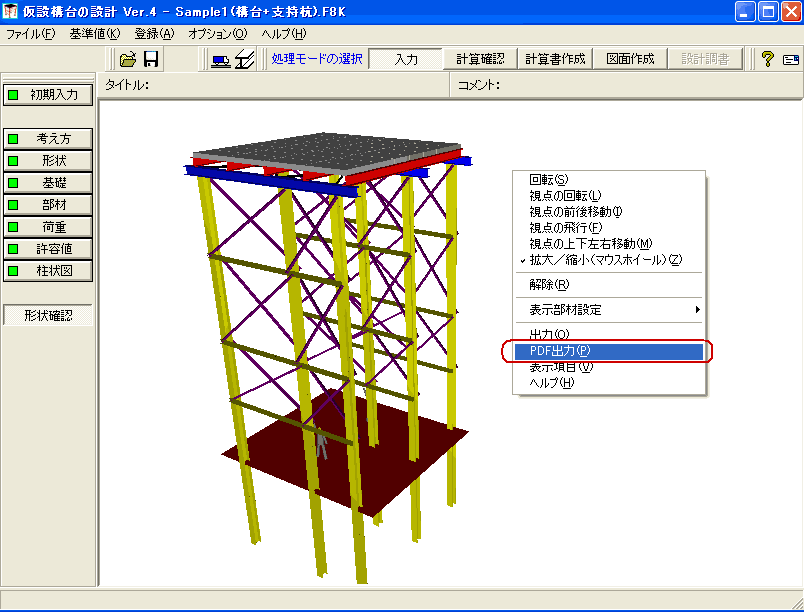
Task: Open the 荷重 input button
Action: (48, 227)
